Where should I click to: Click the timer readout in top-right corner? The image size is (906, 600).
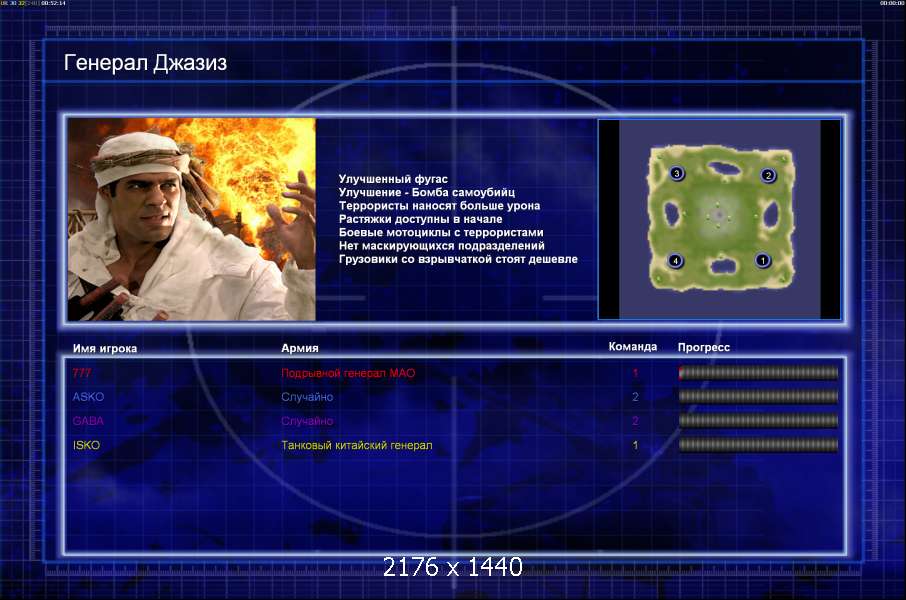892,3
